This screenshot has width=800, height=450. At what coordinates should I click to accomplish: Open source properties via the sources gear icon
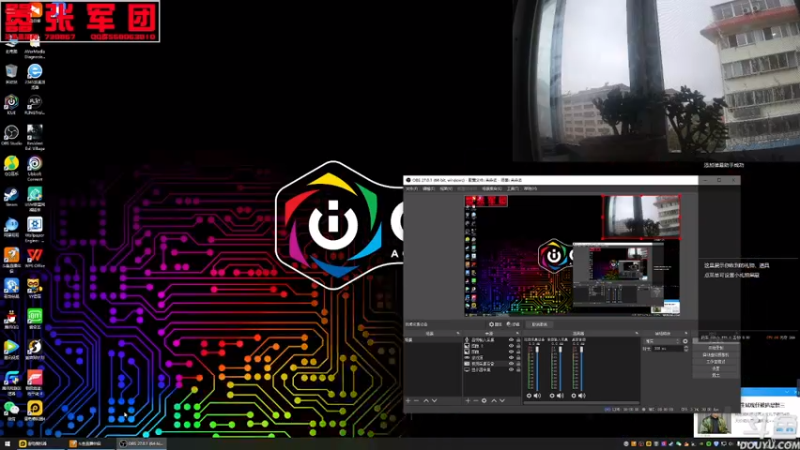pos(484,401)
